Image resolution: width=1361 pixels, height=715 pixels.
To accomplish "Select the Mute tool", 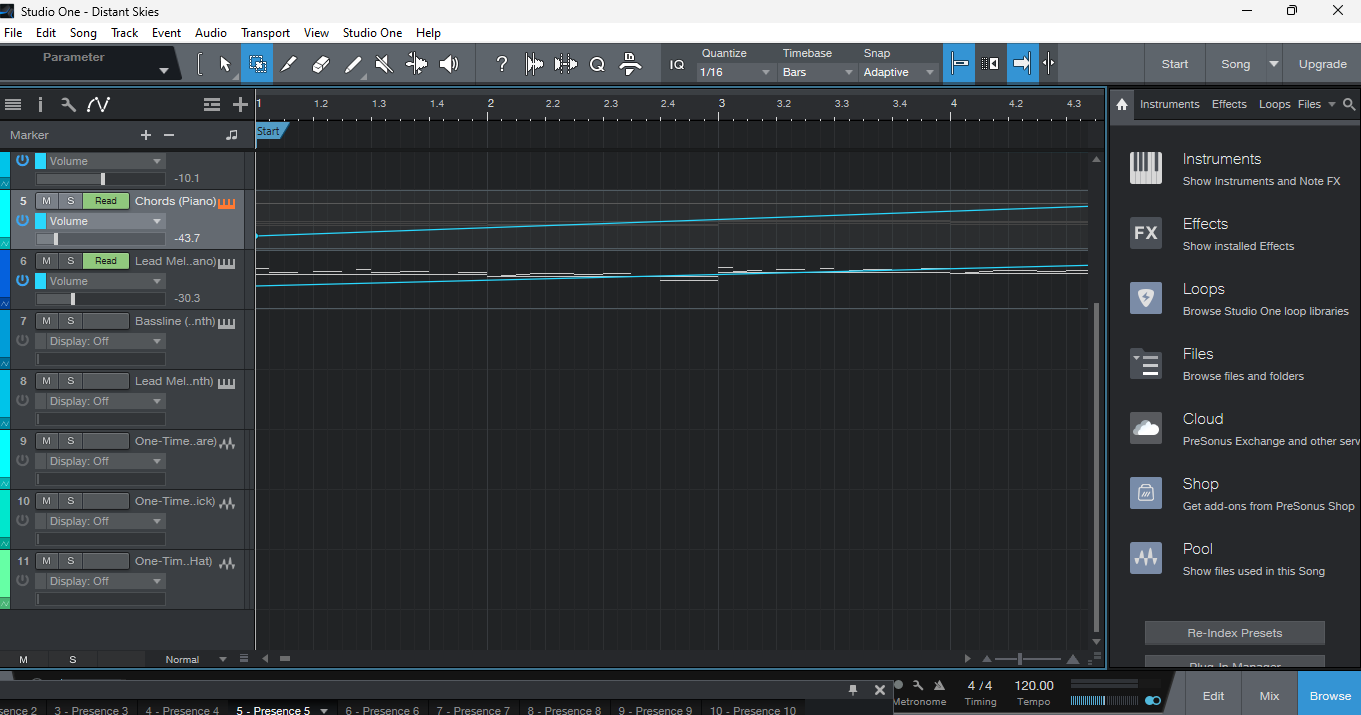I will click(x=384, y=64).
